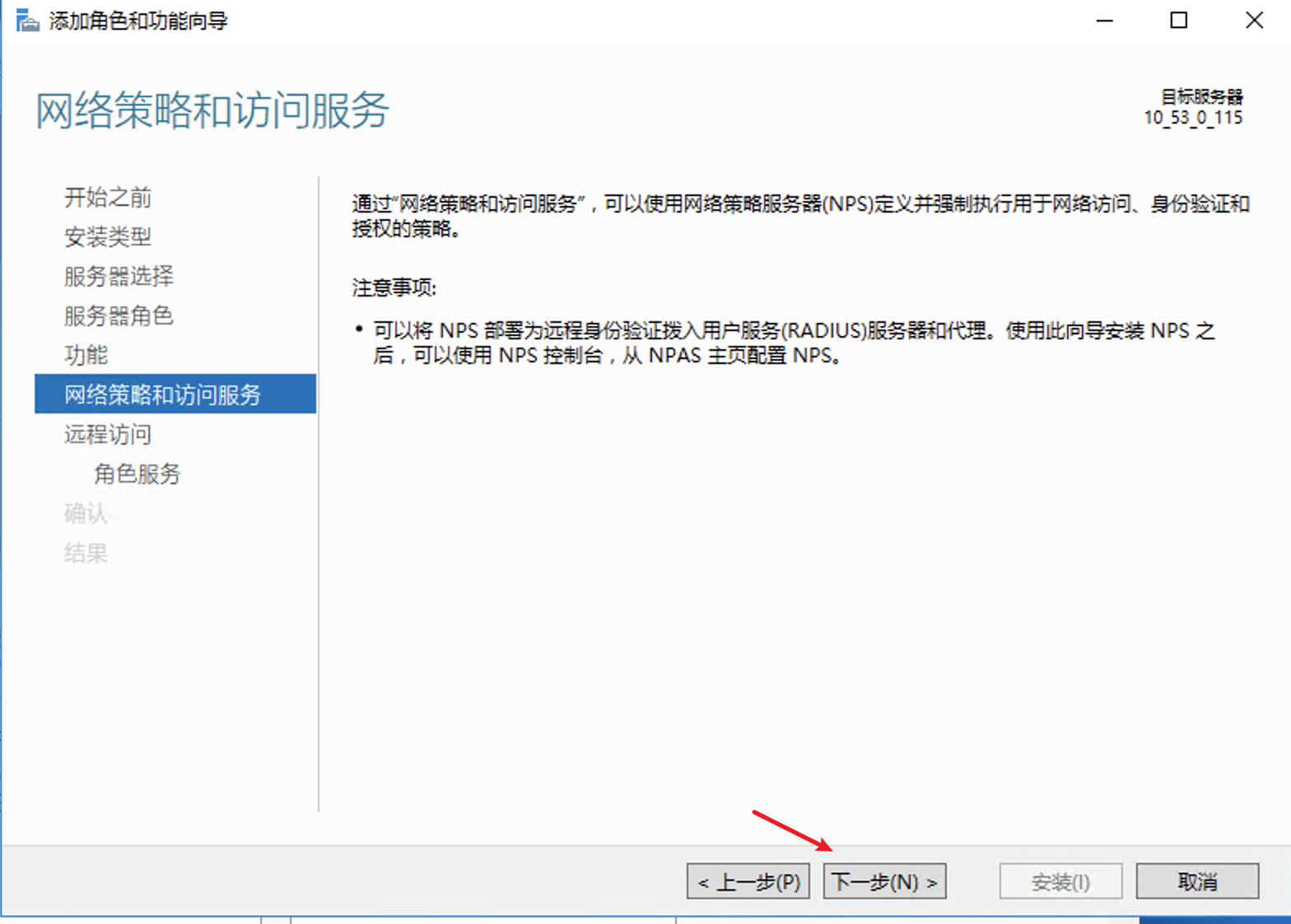This screenshot has width=1291, height=924.
Task: Minimize the wizard window
Action: (1105, 21)
